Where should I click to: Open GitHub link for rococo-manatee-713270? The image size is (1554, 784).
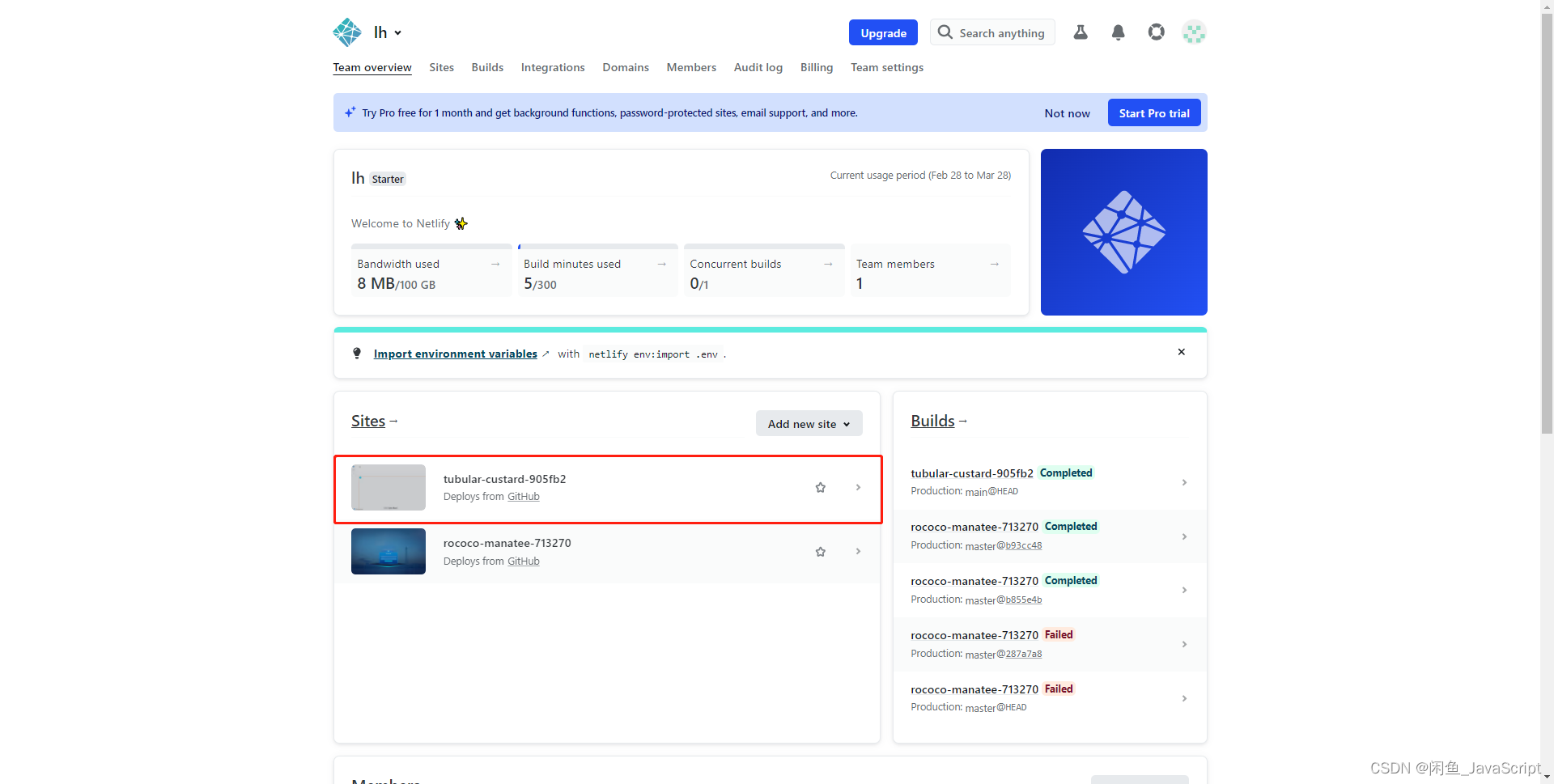pos(524,562)
